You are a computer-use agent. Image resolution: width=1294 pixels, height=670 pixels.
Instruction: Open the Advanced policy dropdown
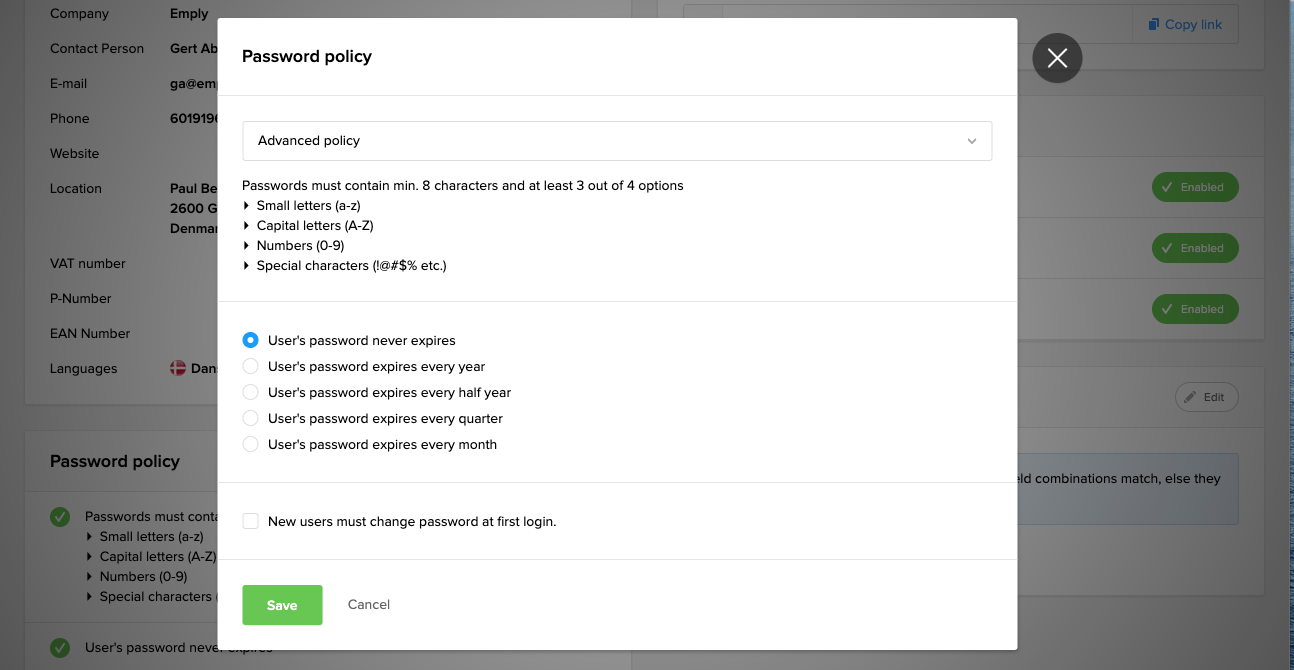click(616, 141)
